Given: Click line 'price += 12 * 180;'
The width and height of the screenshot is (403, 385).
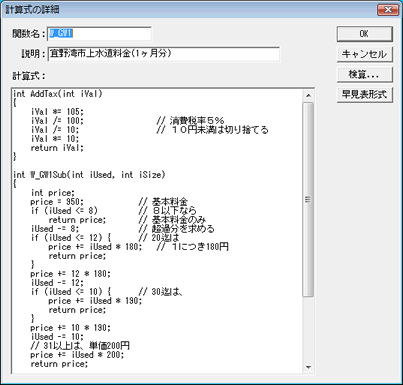Looking at the screenshot, I should click(x=70, y=274).
